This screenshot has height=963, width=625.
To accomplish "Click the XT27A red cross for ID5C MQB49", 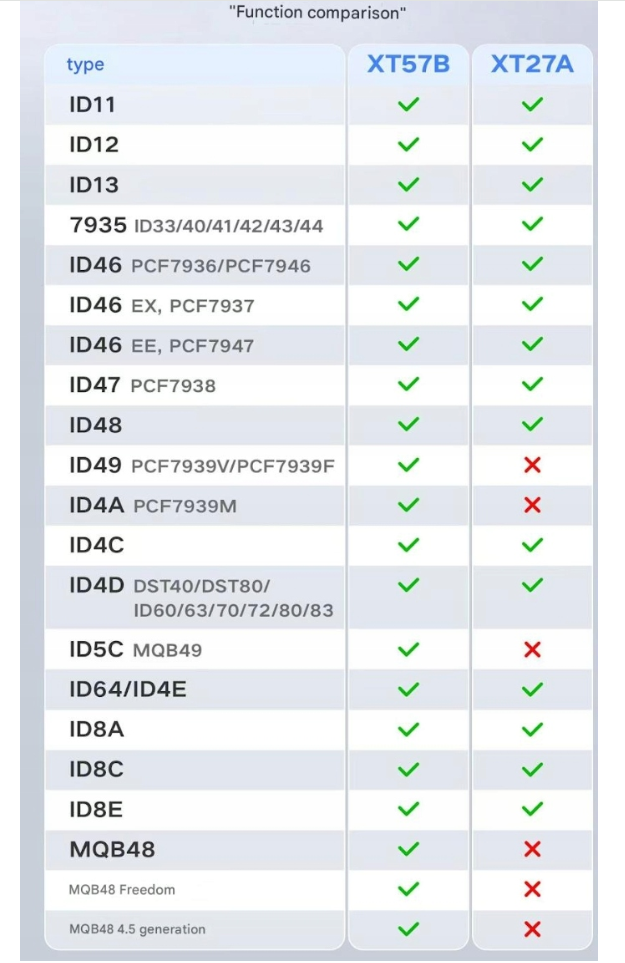I will 532,649.
